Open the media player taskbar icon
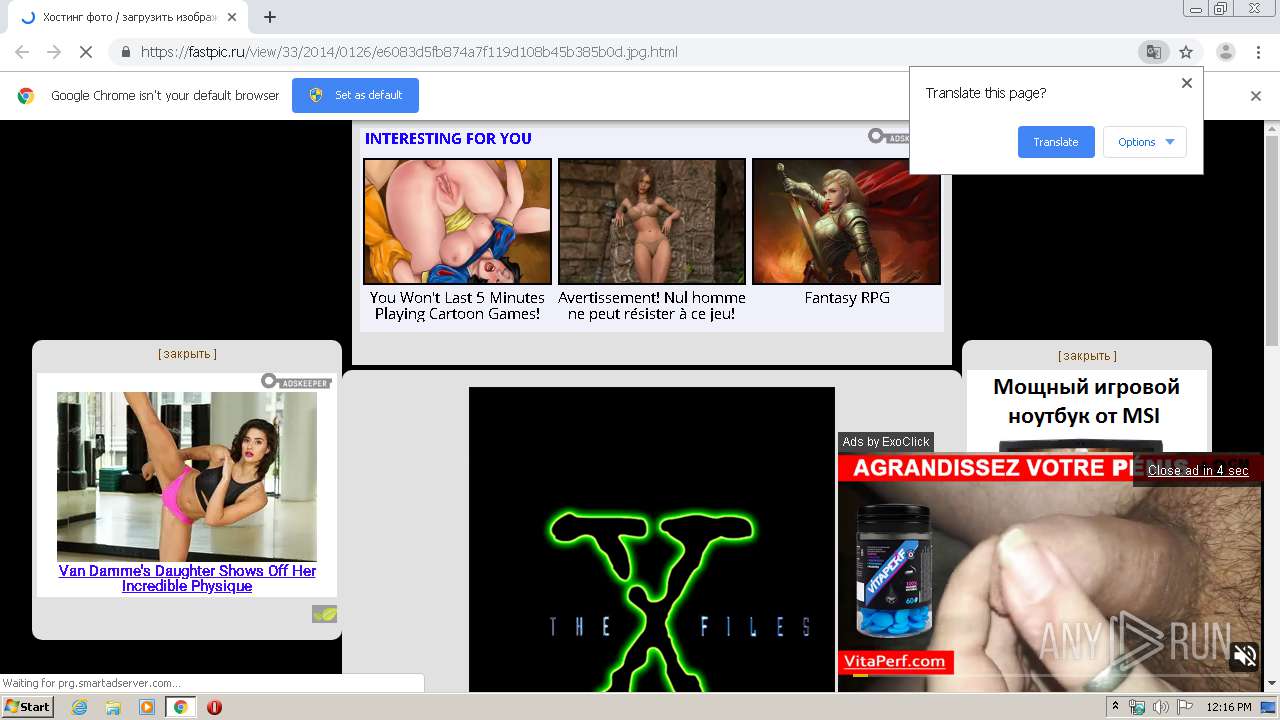The width and height of the screenshot is (1280, 720). (x=147, y=707)
